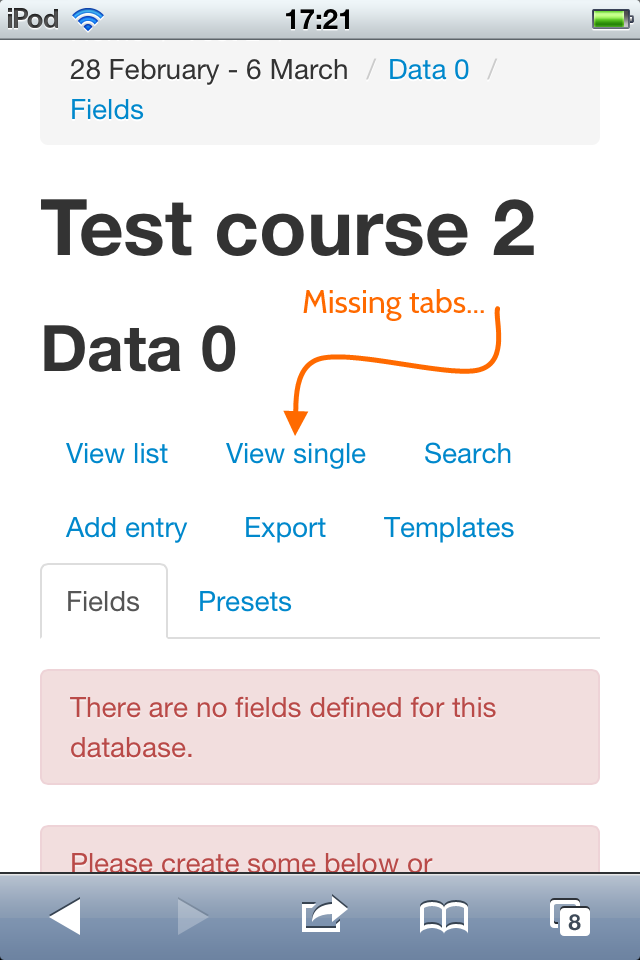Tap the Wi-Fi status icon

[x=88, y=20]
